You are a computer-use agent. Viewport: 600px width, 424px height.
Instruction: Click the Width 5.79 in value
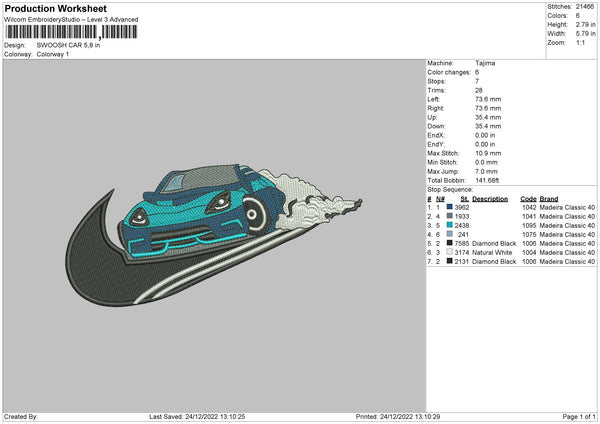click(x=585, y=34)
